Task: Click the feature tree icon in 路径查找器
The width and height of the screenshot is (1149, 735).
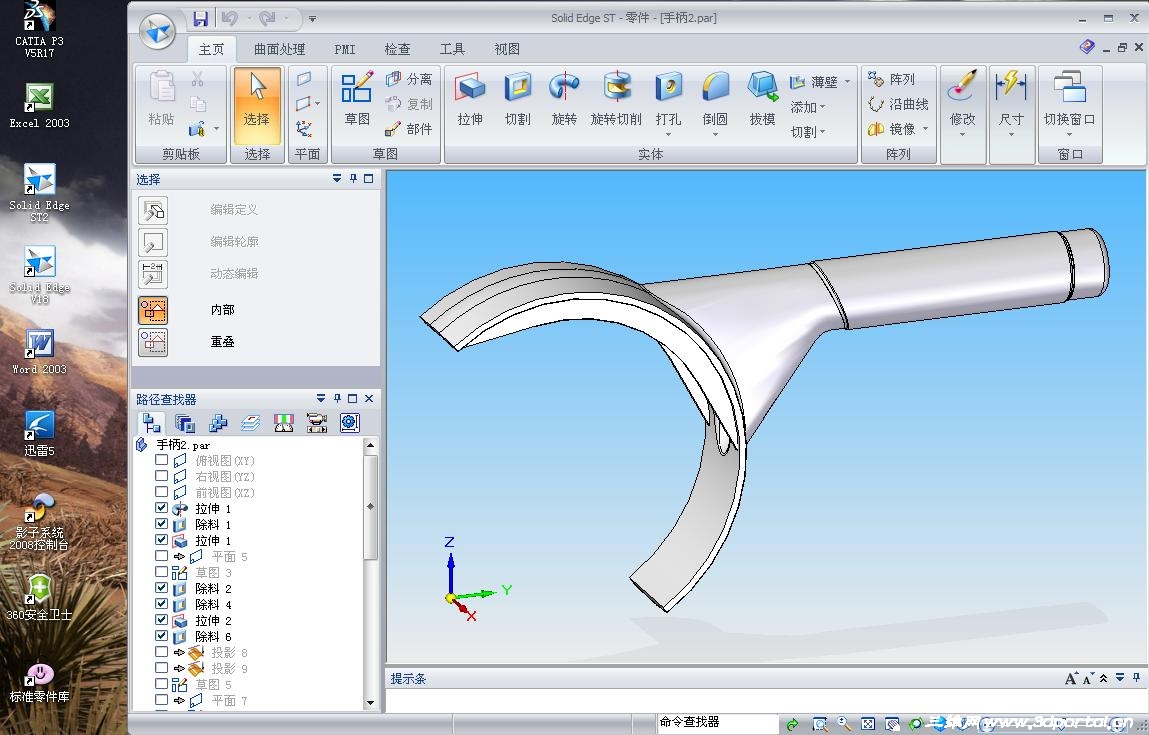Action: coord(152,423)
